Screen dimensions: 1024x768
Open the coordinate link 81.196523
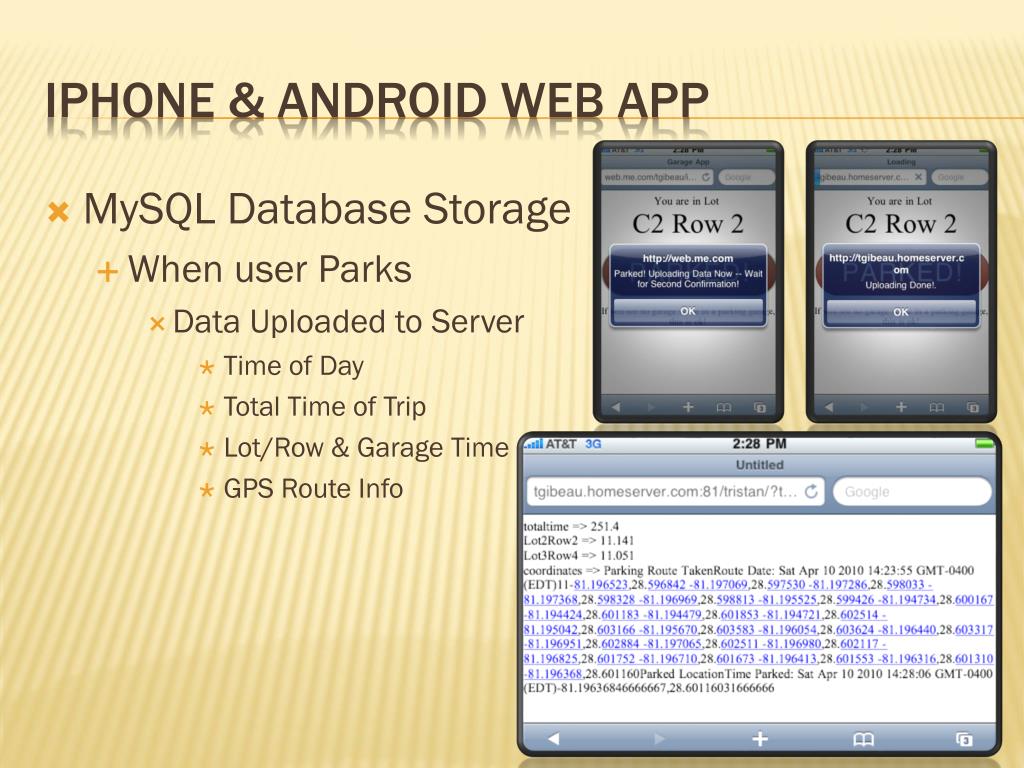pyautogui.click(x=601, y=584)
